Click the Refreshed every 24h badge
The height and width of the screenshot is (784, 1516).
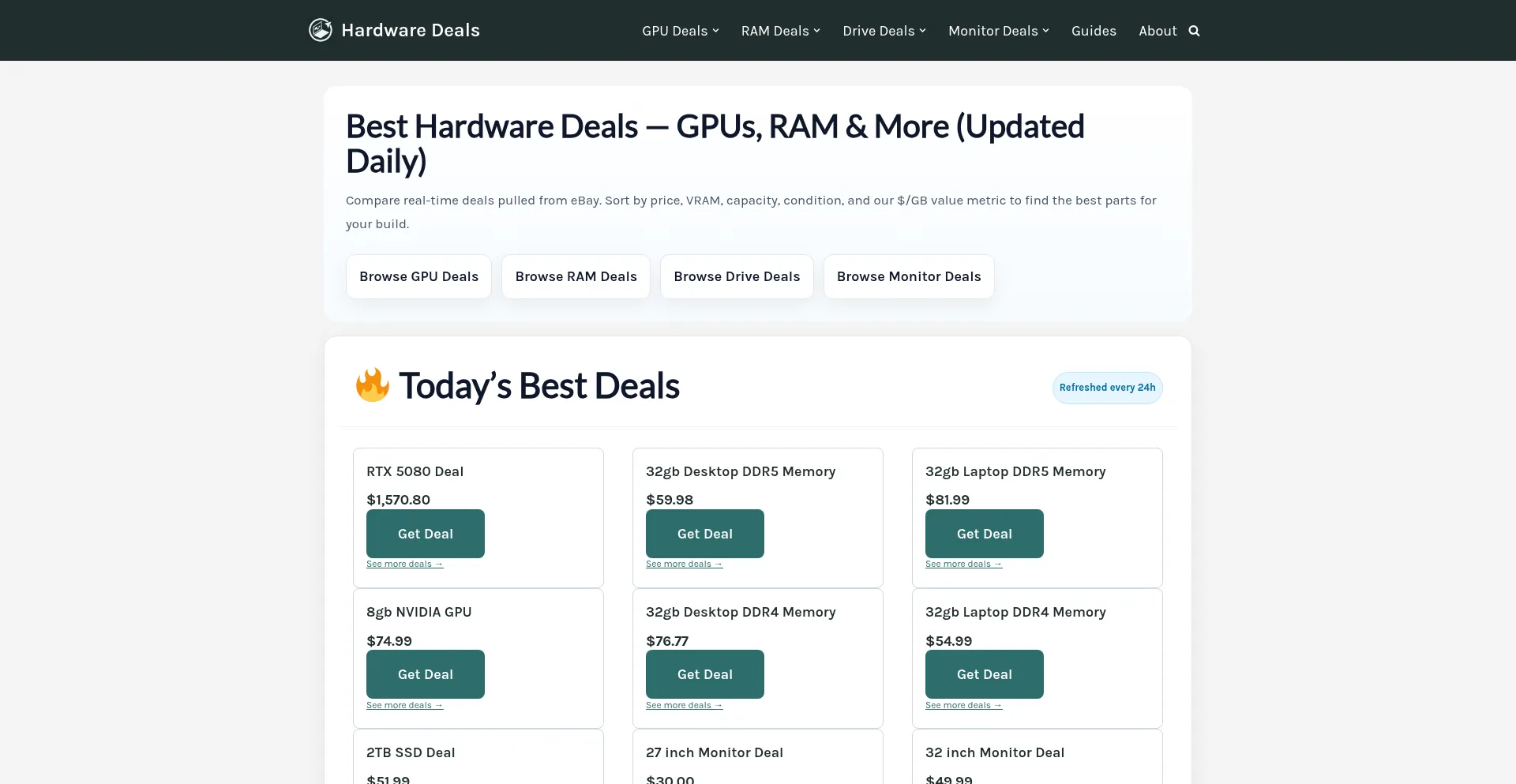[1107, 388]
